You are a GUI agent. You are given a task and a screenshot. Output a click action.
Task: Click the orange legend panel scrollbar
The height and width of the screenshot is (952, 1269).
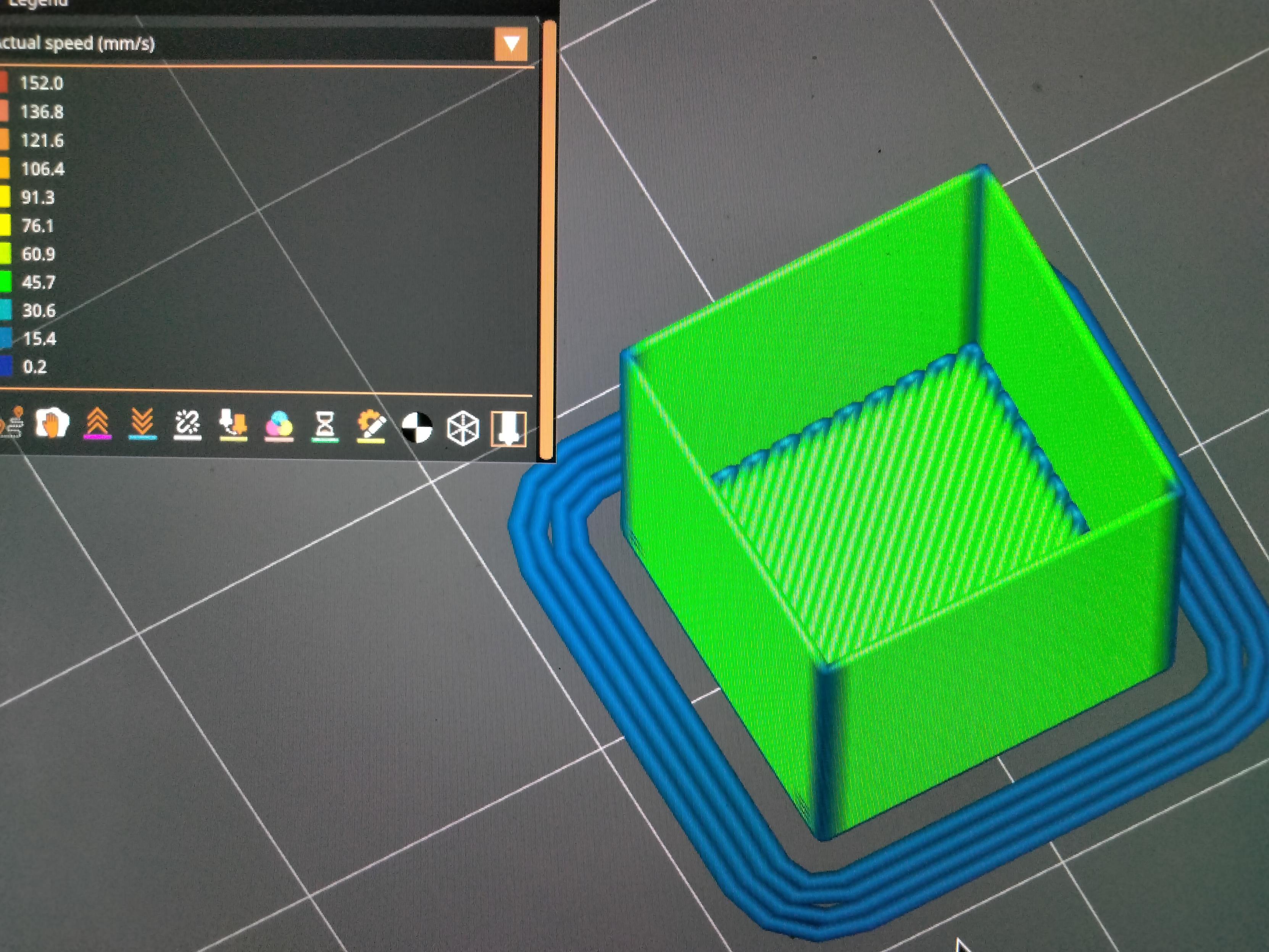point(548,240)
